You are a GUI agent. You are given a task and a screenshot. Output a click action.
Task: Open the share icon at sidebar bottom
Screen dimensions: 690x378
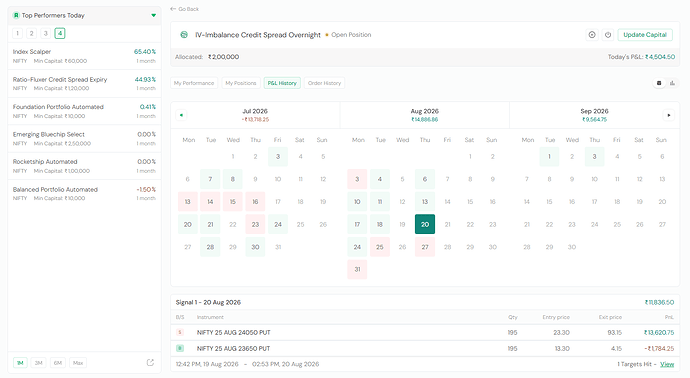click(150, 363)
